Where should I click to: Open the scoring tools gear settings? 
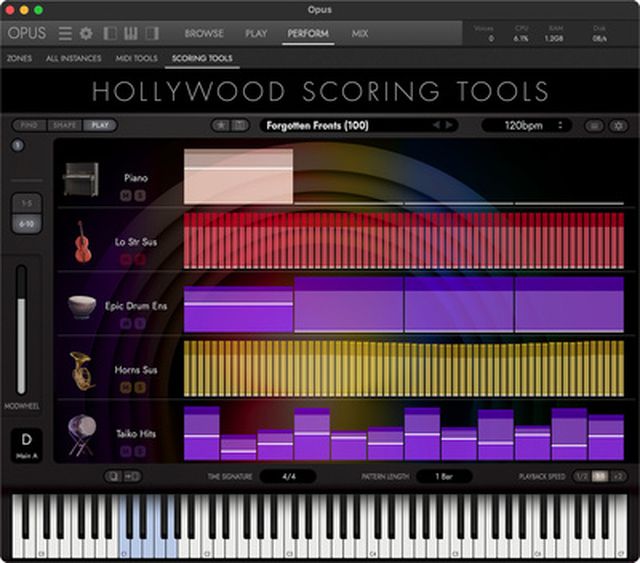click(618, 126)
